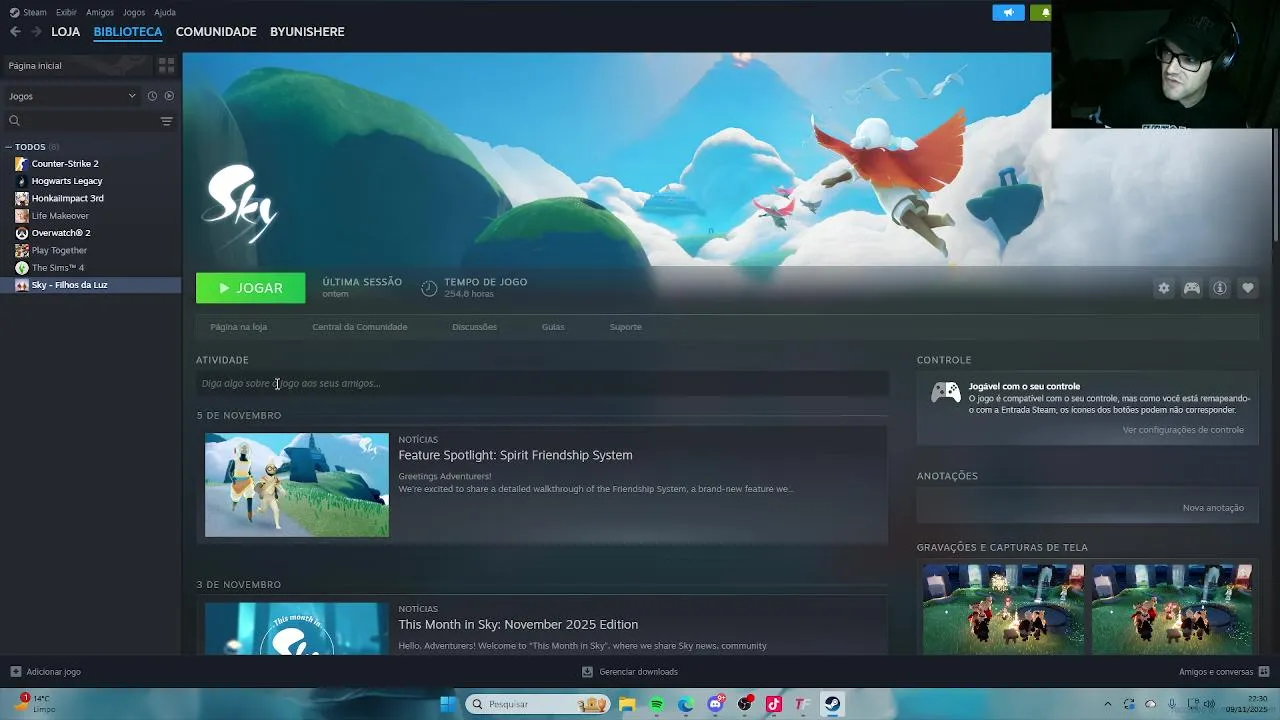1280x720 pixels.
Task: Click The Sims 4 game icon
Action: 22,268
